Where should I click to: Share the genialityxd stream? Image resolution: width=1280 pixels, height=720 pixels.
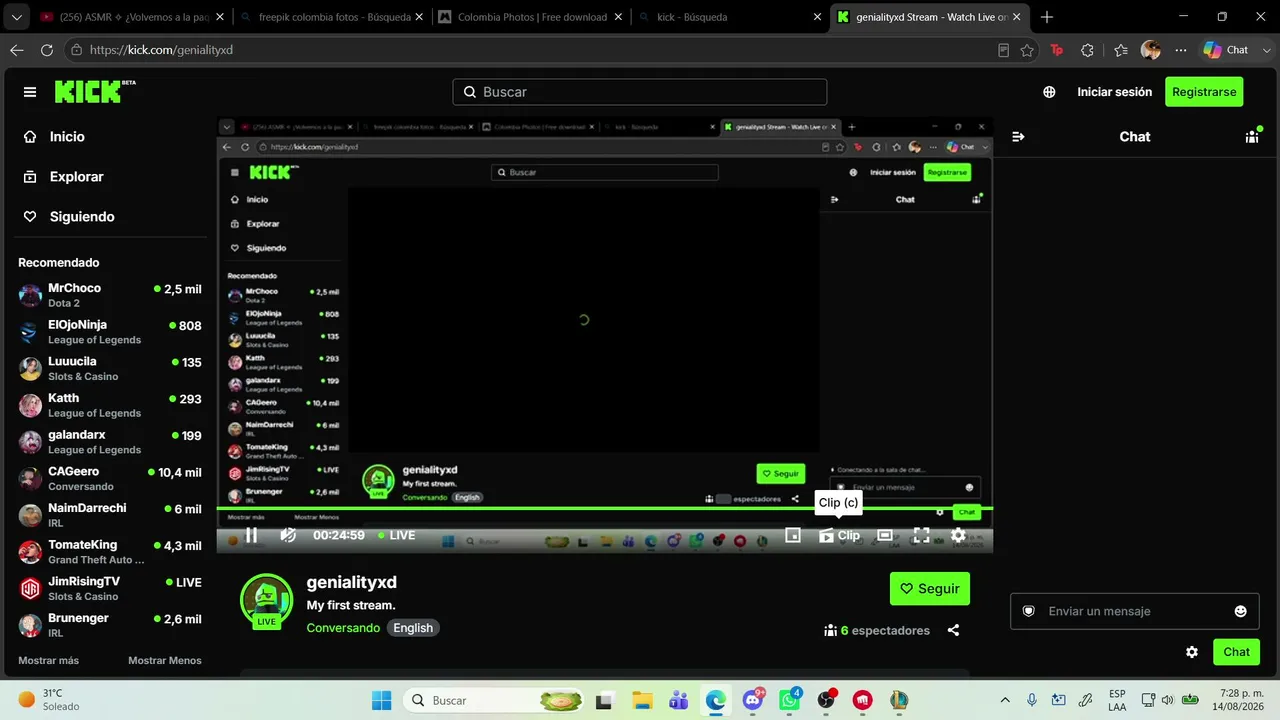pos(953,630)
